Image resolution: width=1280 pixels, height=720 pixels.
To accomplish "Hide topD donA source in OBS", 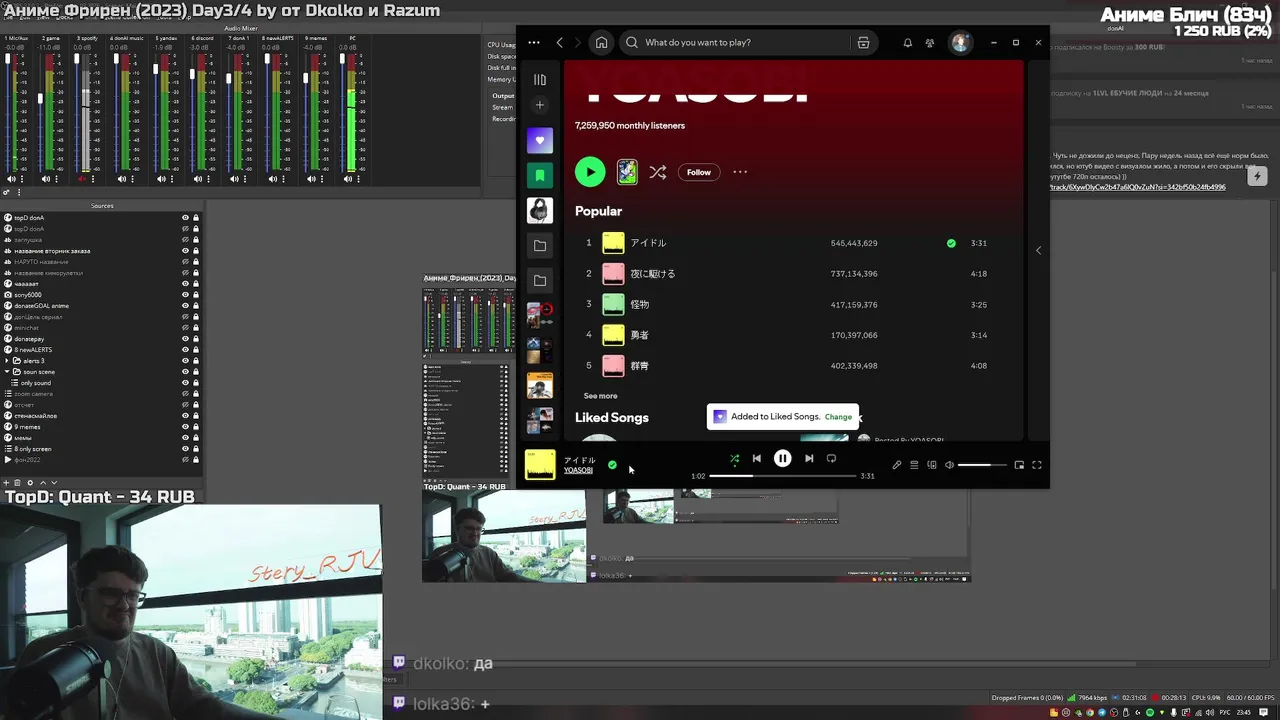I will [x=185, y=218].
